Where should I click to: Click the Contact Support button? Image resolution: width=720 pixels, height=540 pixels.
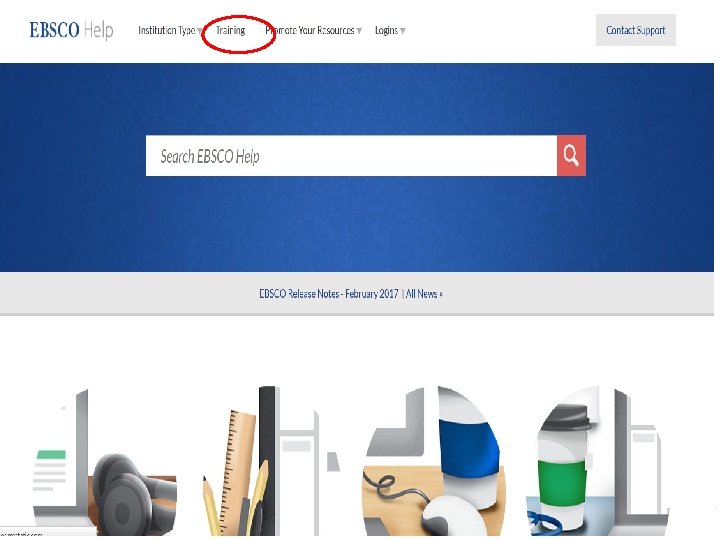[636, 30]
